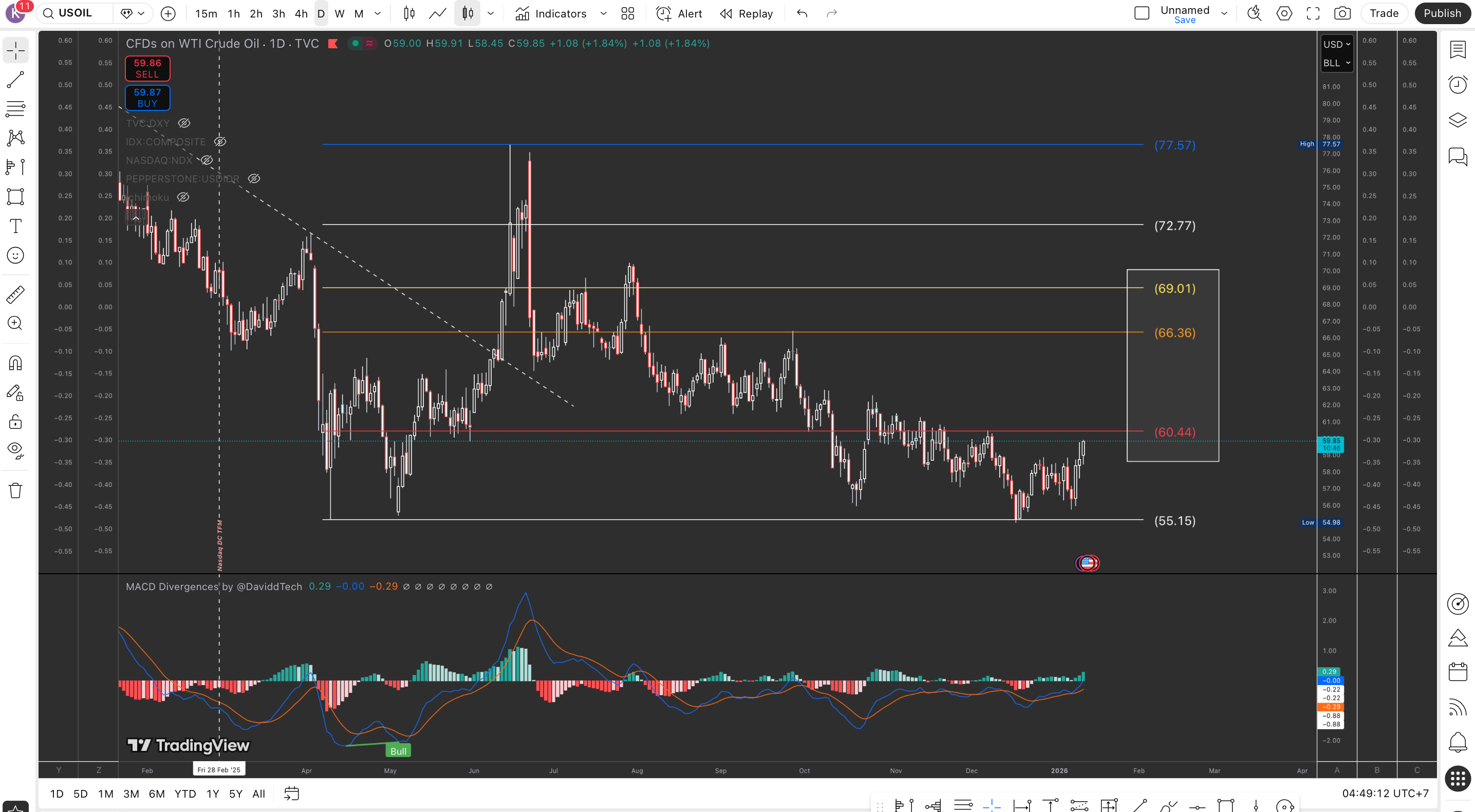Click the USOIL symbol search field
Screen dimensions: 1475x812
click(75, 13)
